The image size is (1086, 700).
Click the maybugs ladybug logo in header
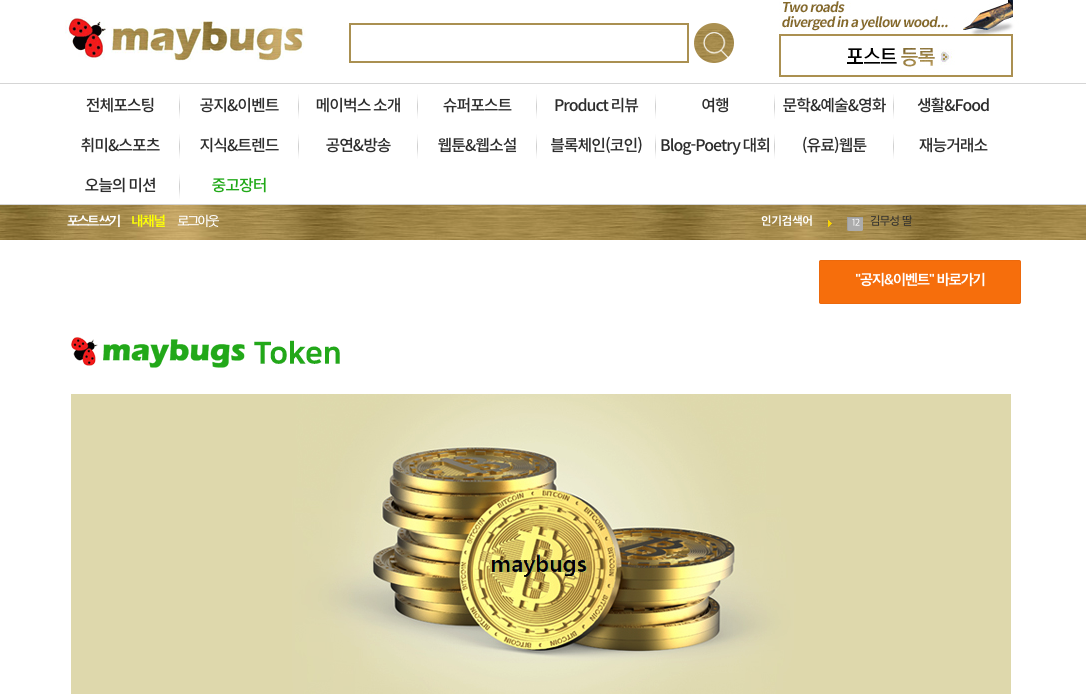point(186,39)
